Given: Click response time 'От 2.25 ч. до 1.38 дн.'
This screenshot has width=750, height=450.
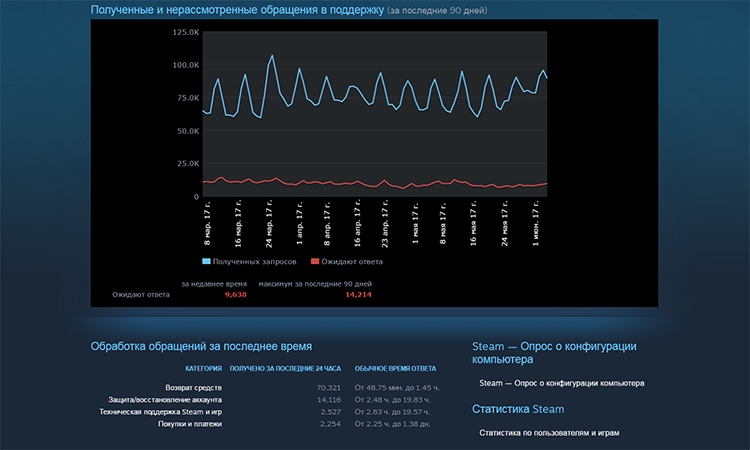Looking at the screenshot, I should click(x=392, y=424).
